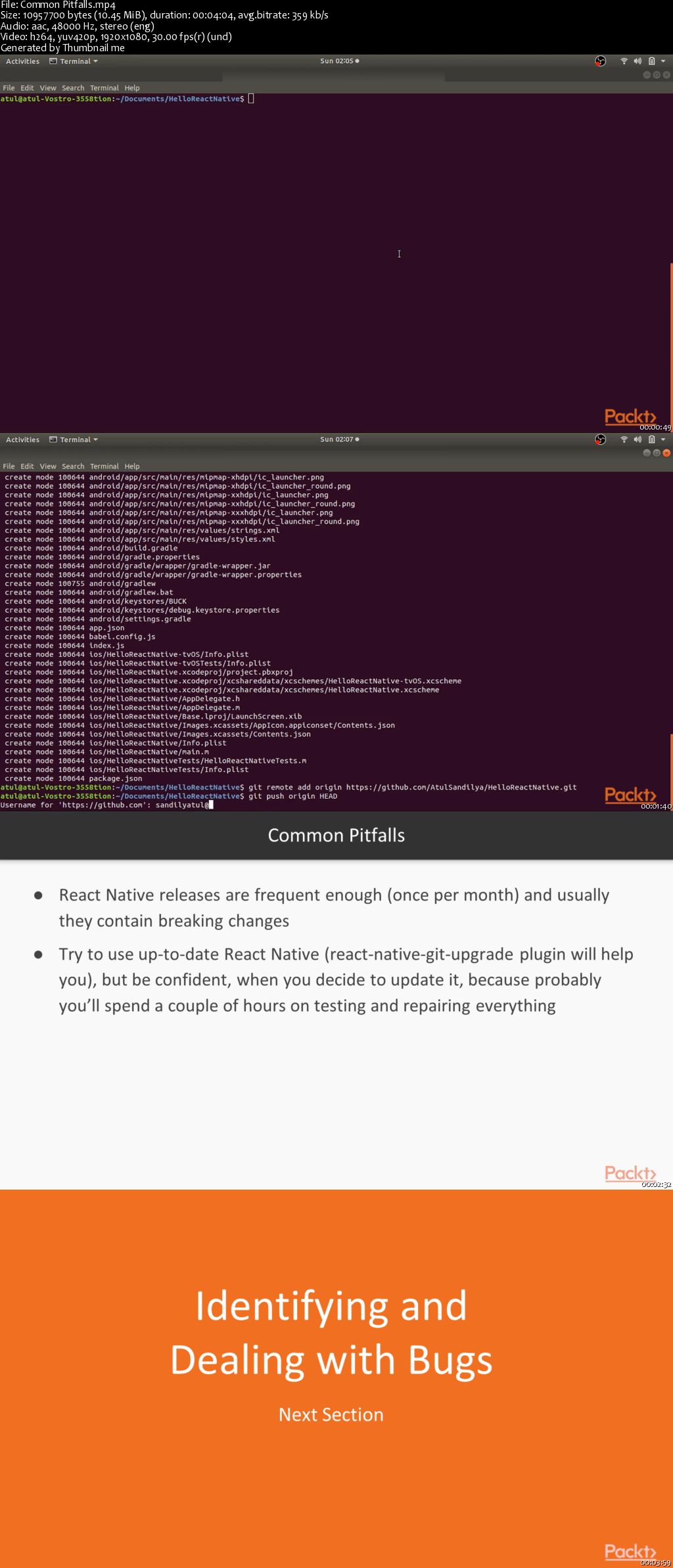Click the 'android/gradle.properties' line
The height and width of the screenshot is (1568, 673).
pos(103,557)
